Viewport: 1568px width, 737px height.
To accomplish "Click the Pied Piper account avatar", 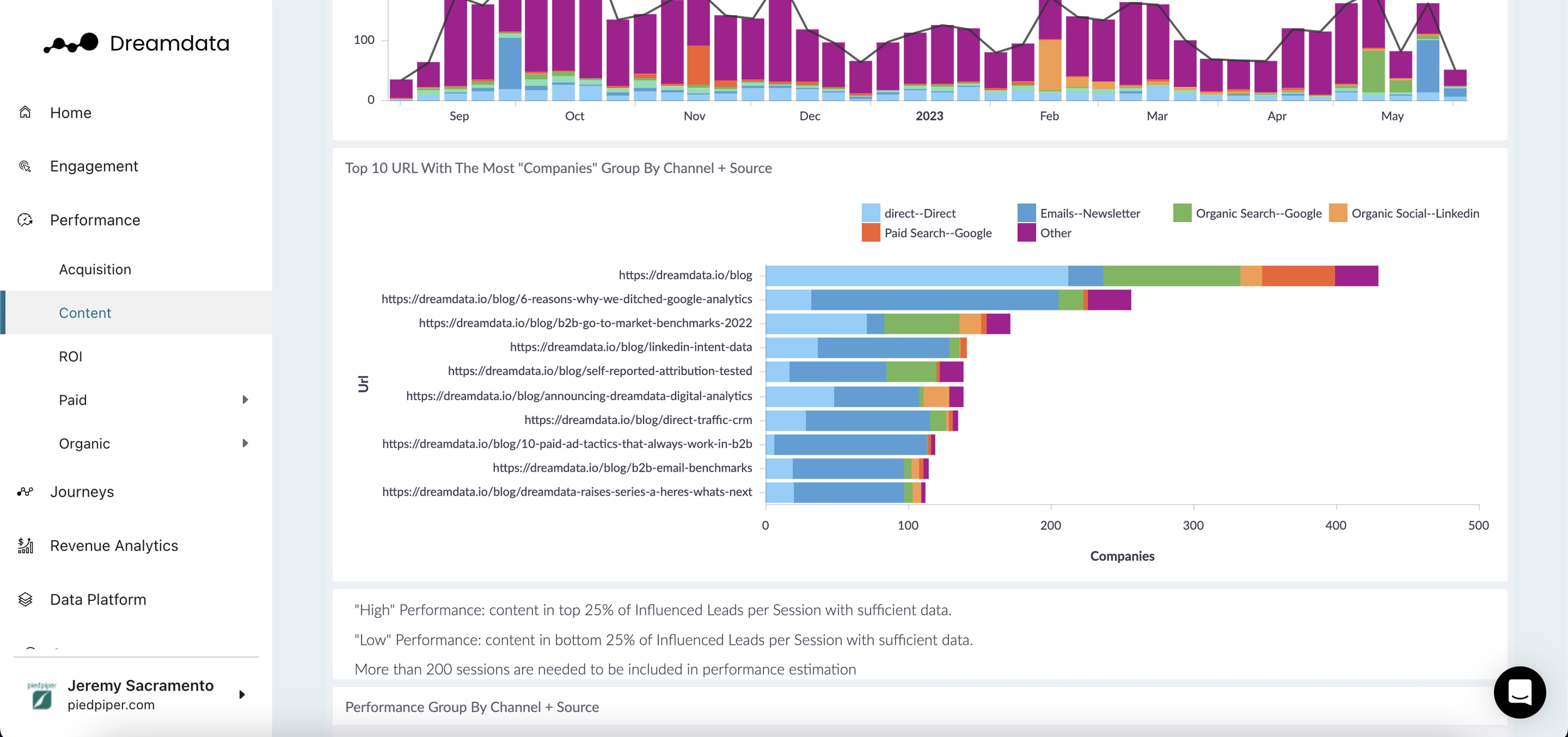I will [x=42, y=695].
